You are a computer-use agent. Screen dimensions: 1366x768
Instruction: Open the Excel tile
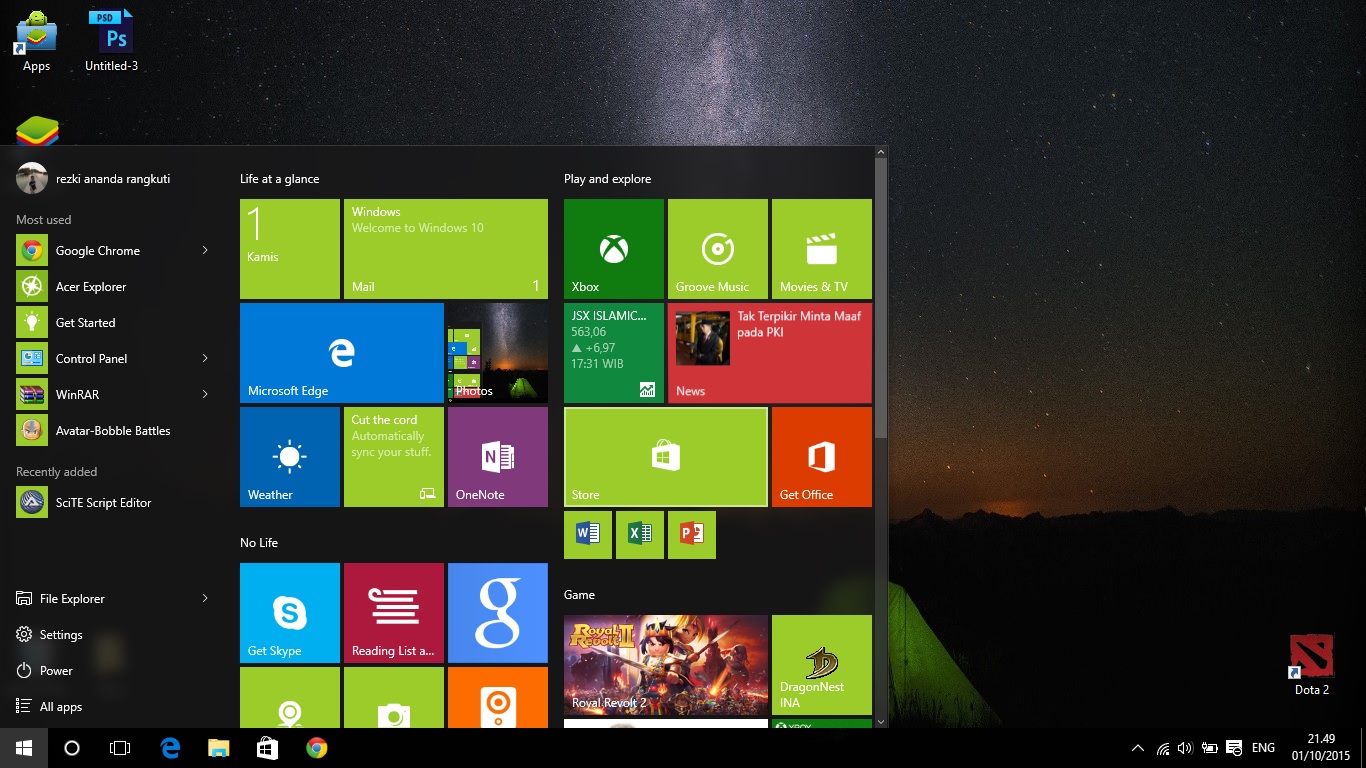point(639,534)
